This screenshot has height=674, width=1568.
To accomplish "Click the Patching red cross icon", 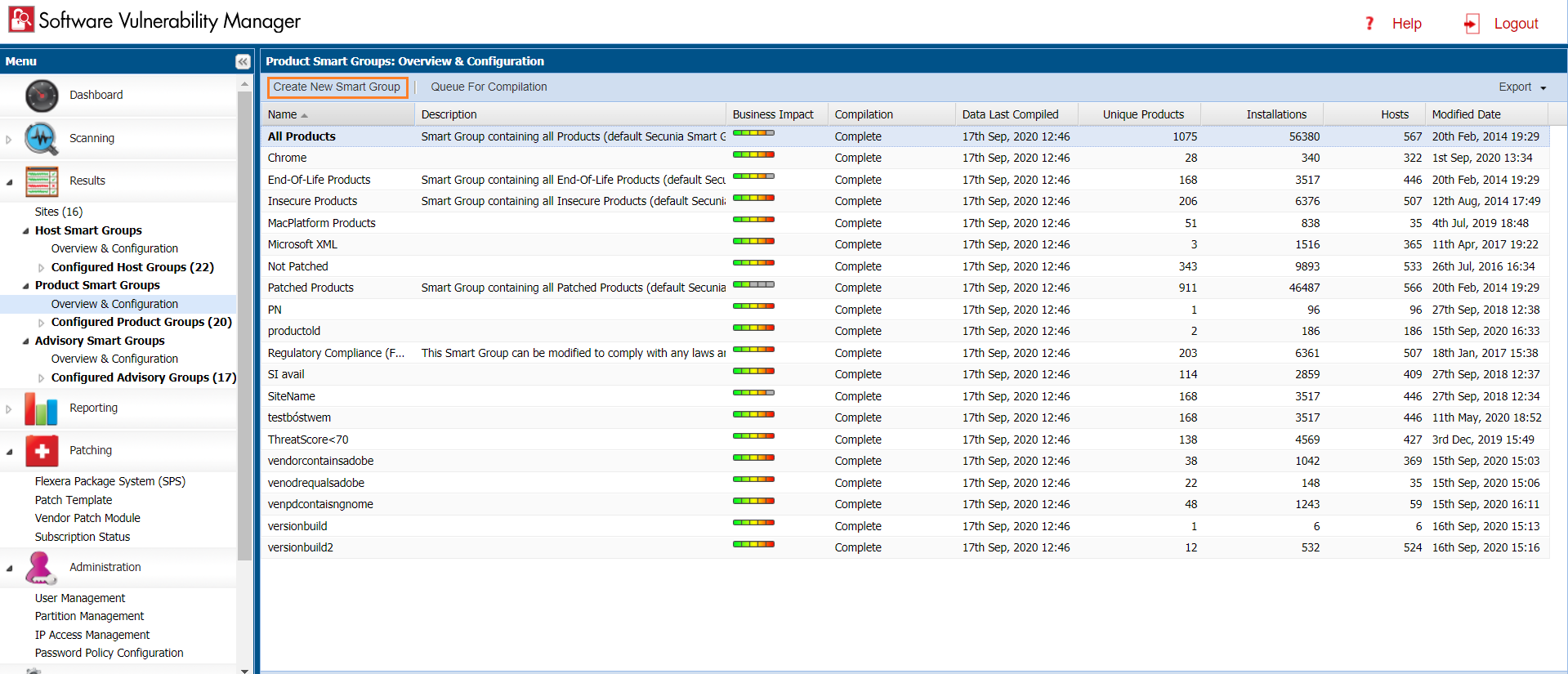I will [42, 451].
